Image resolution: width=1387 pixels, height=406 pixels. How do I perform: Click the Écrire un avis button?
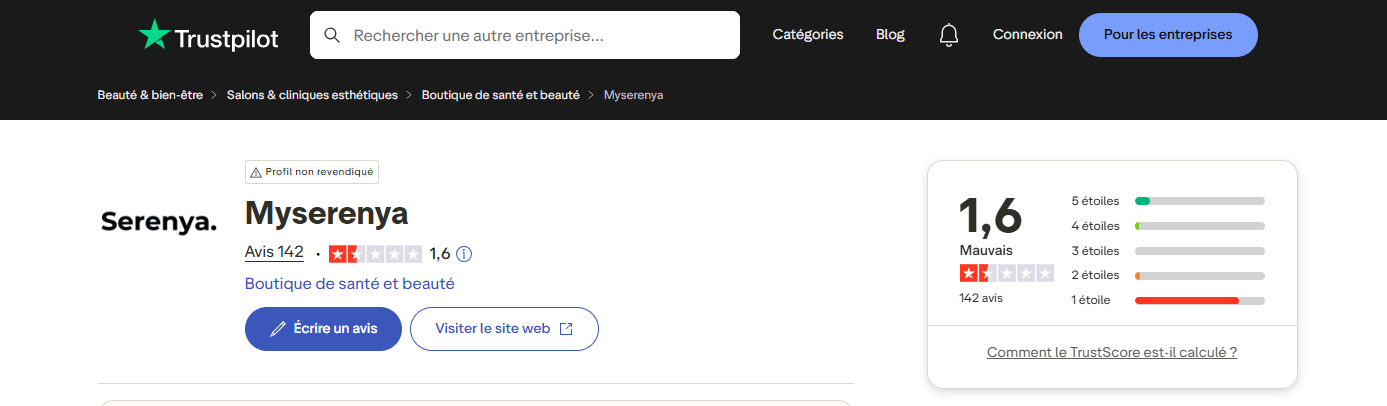[323, 329]
